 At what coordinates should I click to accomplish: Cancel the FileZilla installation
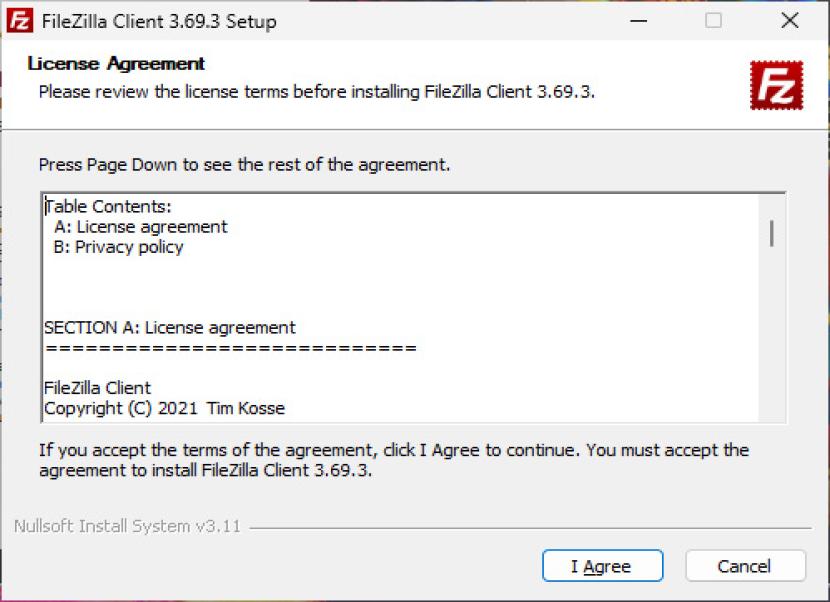pyautogui.click(x=745, y=566)
